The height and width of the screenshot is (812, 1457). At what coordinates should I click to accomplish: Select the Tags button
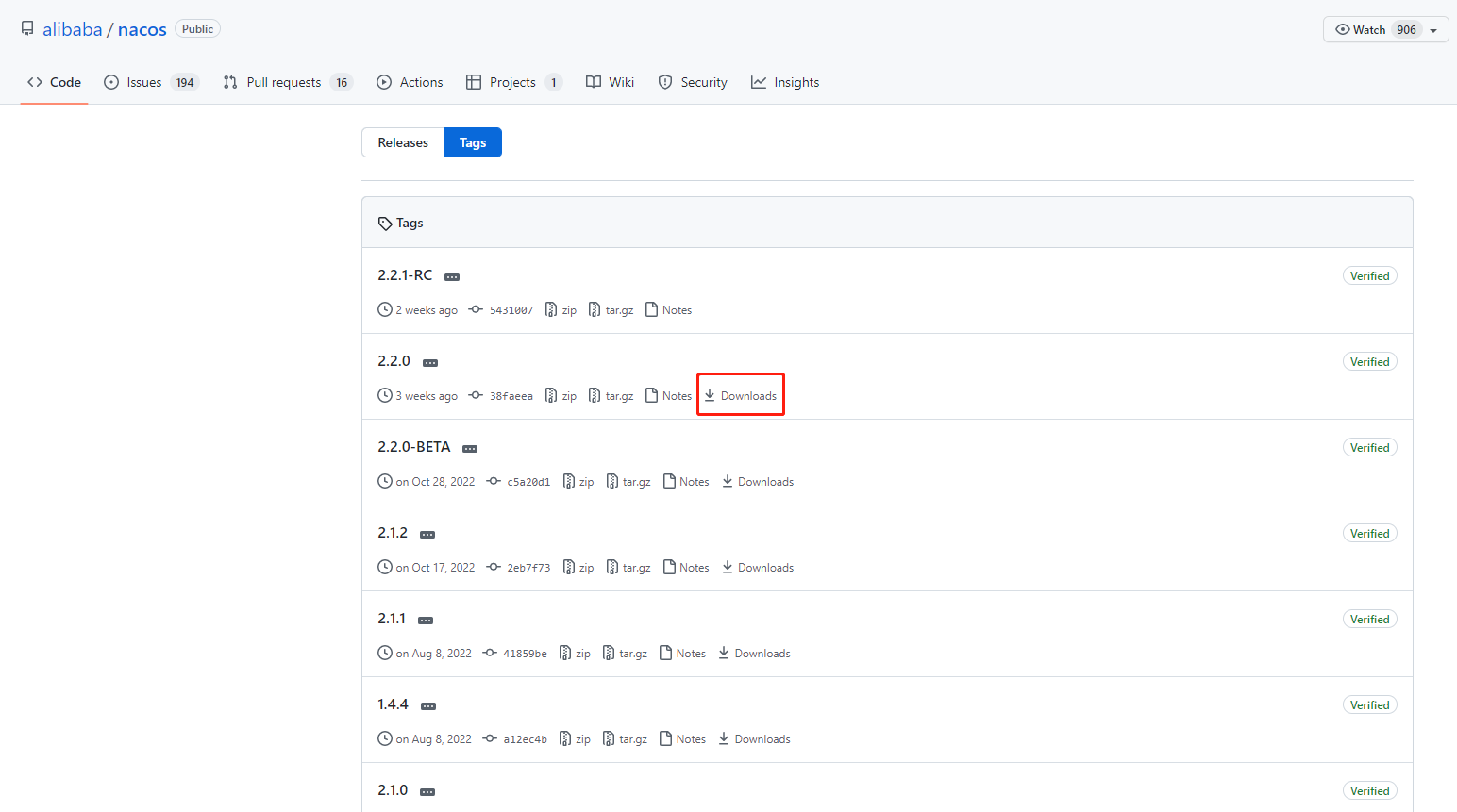coord(473,142)
